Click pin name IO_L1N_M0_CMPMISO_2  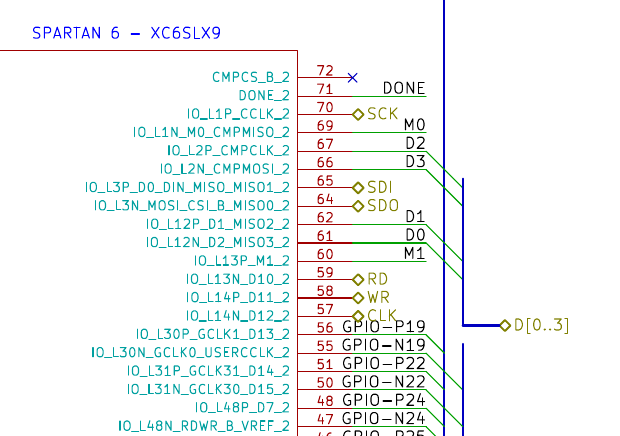211,132
